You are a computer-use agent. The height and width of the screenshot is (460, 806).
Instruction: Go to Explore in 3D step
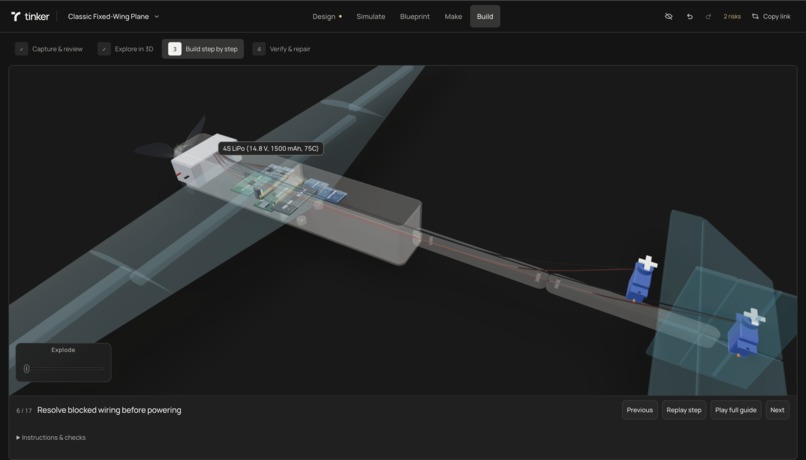126,49
